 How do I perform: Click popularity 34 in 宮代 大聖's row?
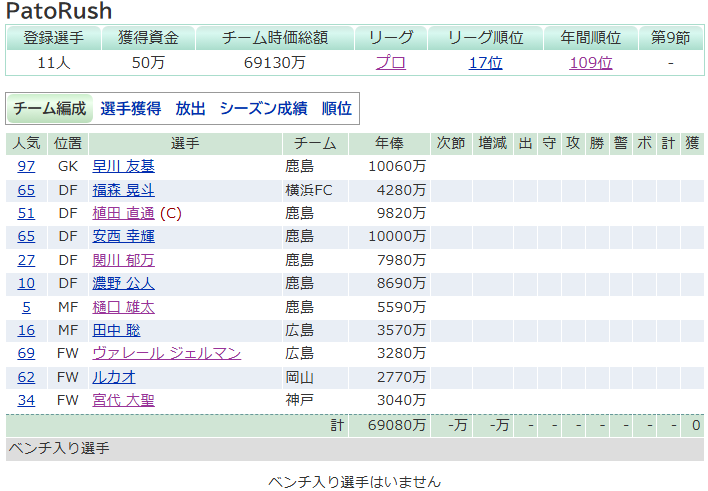click(x=26, y=400)
